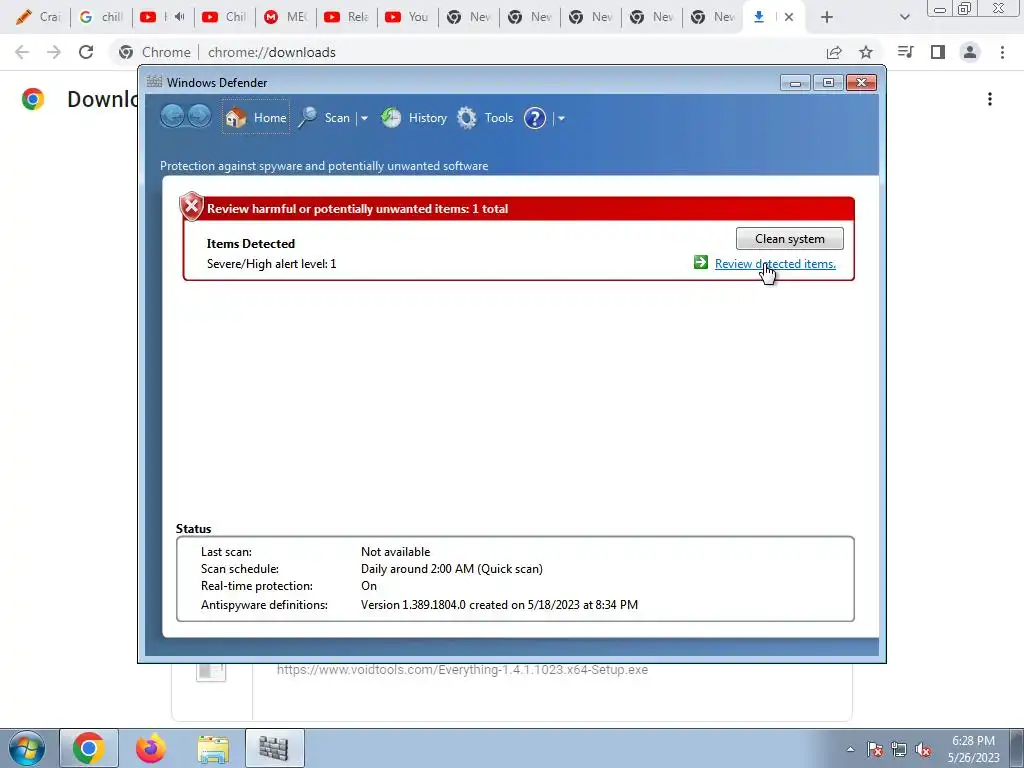Open the History page in Defender
The width and height of the screenshot is (1024, 768).
414,118
